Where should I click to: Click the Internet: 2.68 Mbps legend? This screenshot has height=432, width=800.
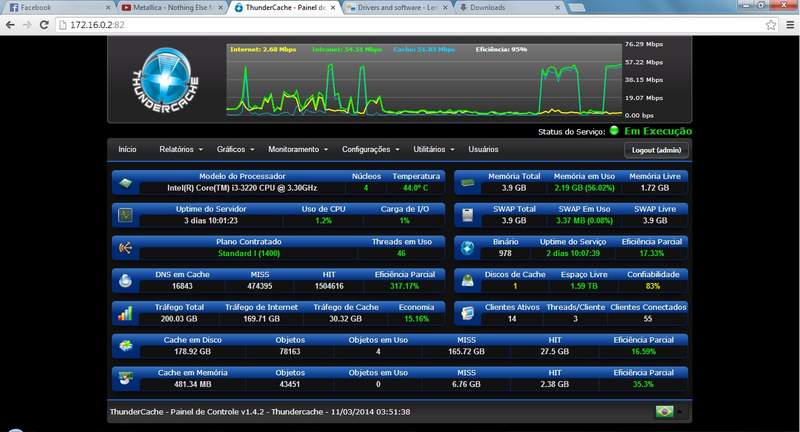coord(263,49)
